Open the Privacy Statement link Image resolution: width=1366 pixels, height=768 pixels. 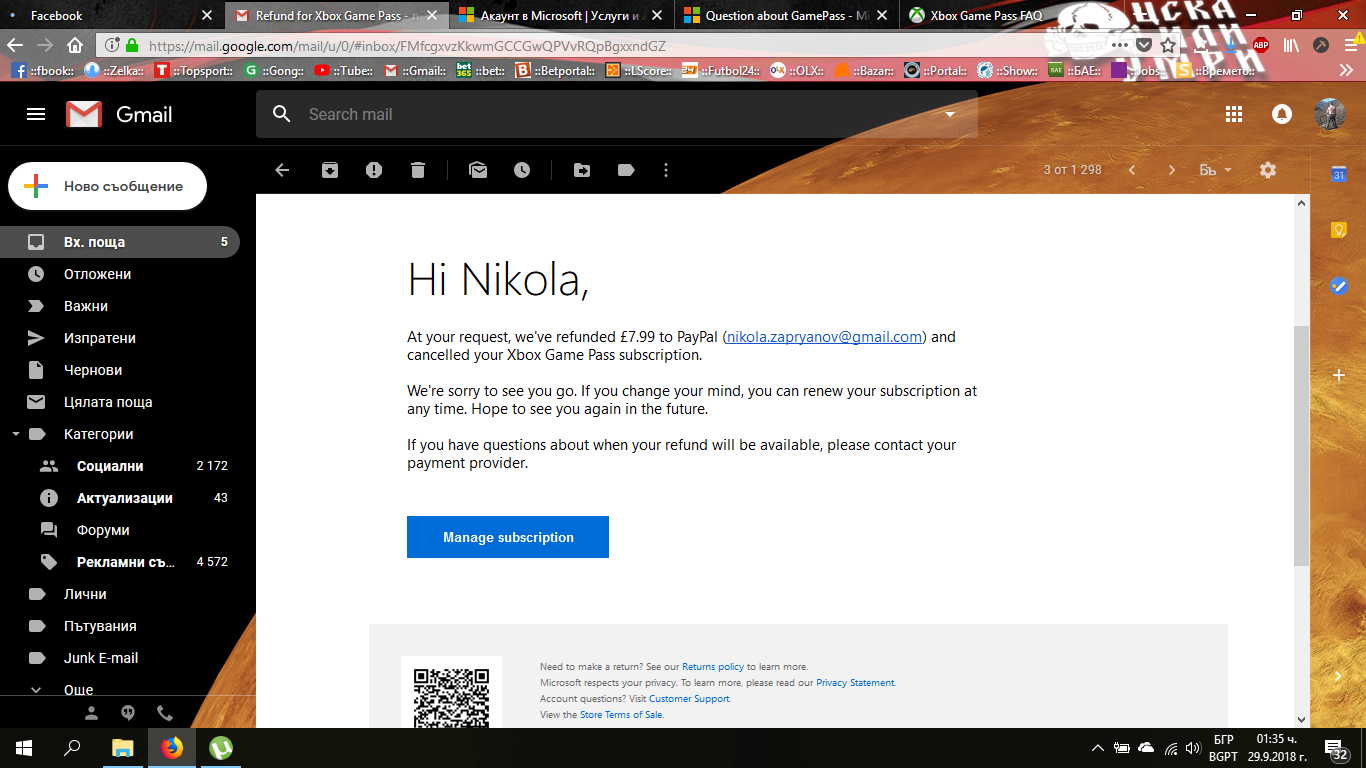coord(855,683)
